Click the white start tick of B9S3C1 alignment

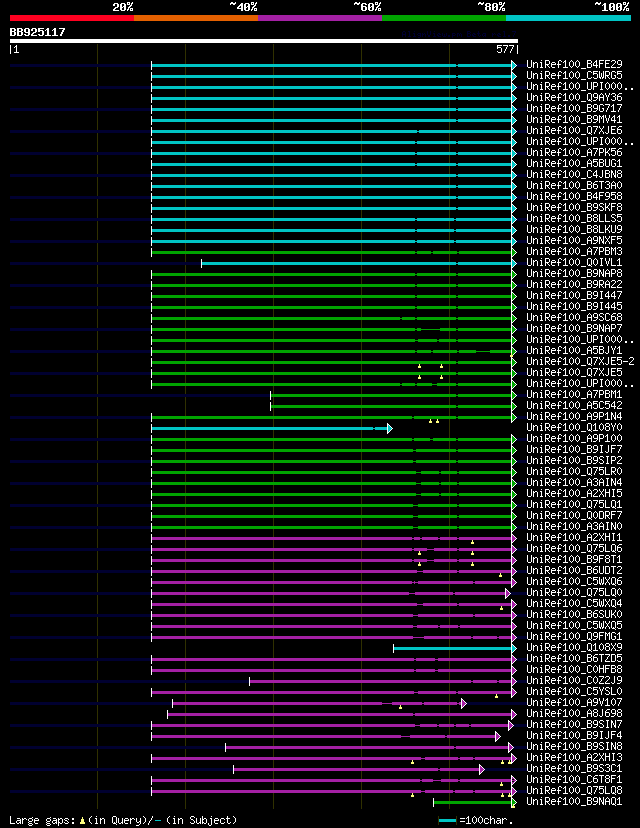pyautogui.click(x=233, y=769)
